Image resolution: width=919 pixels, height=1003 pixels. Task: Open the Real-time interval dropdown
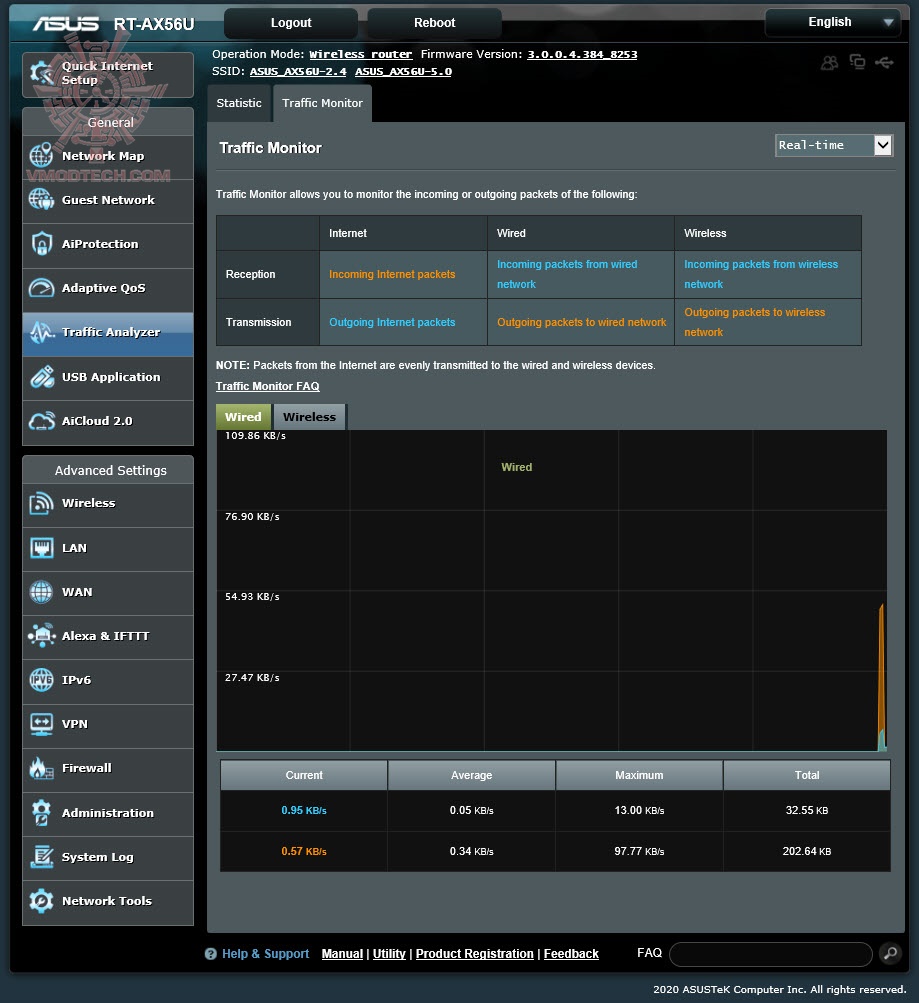(833, 145)
